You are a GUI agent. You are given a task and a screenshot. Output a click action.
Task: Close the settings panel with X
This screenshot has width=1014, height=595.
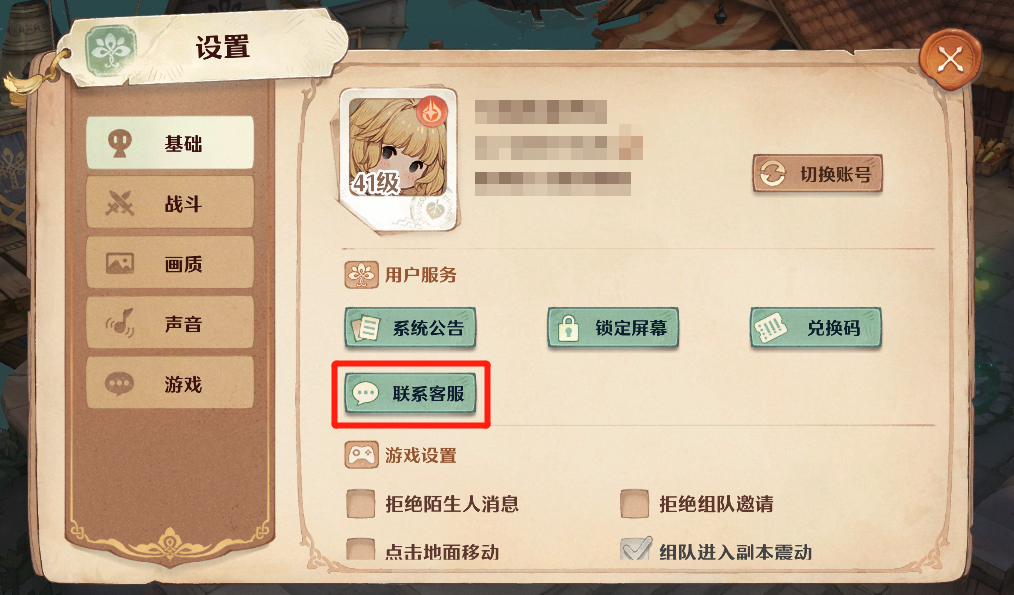950,60
